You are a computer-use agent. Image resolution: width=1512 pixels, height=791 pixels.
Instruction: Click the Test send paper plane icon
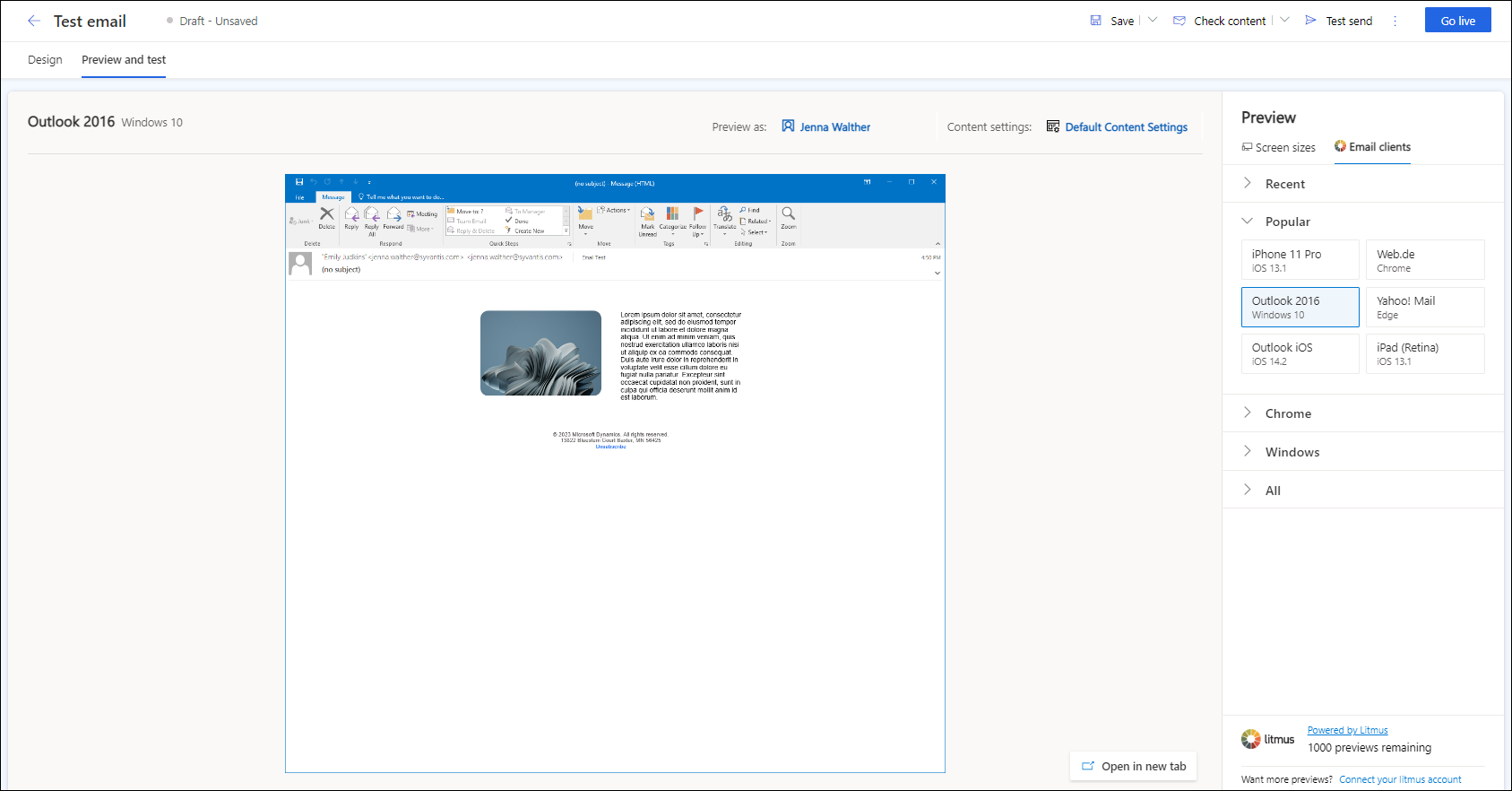pyautogui.click(x=1311, y=20)
